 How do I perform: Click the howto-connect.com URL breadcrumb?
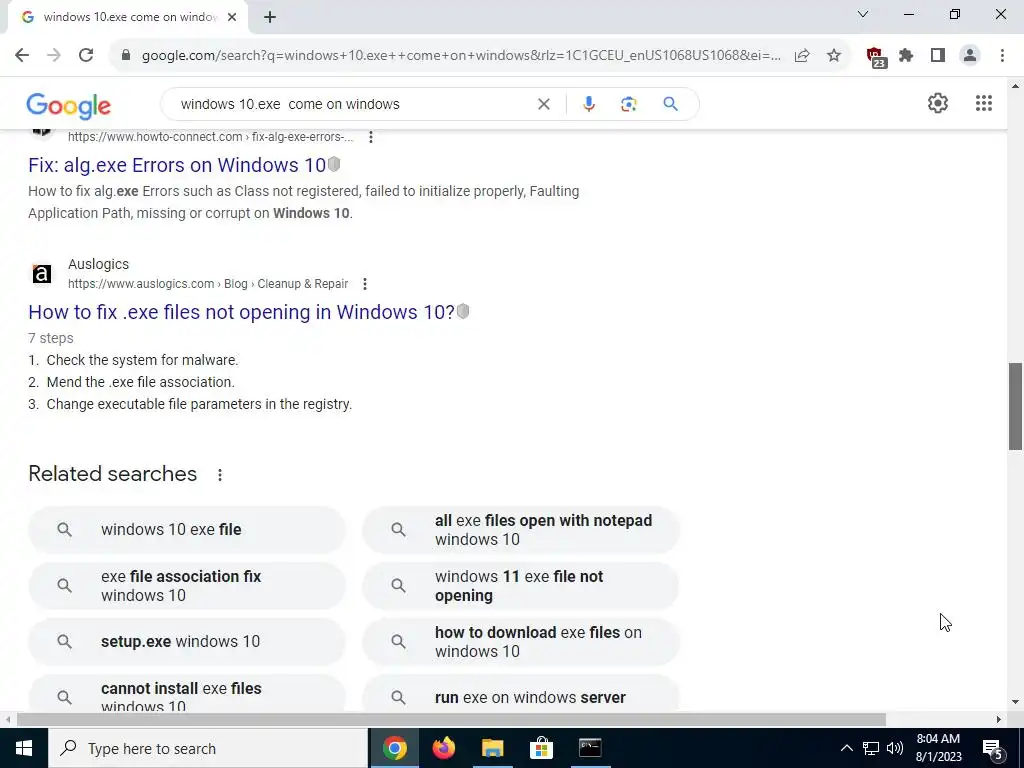tap(210, 136)
